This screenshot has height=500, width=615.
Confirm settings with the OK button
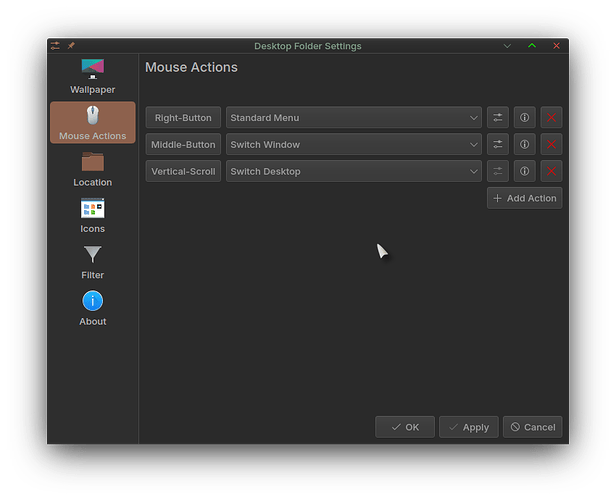pos(405,427)
